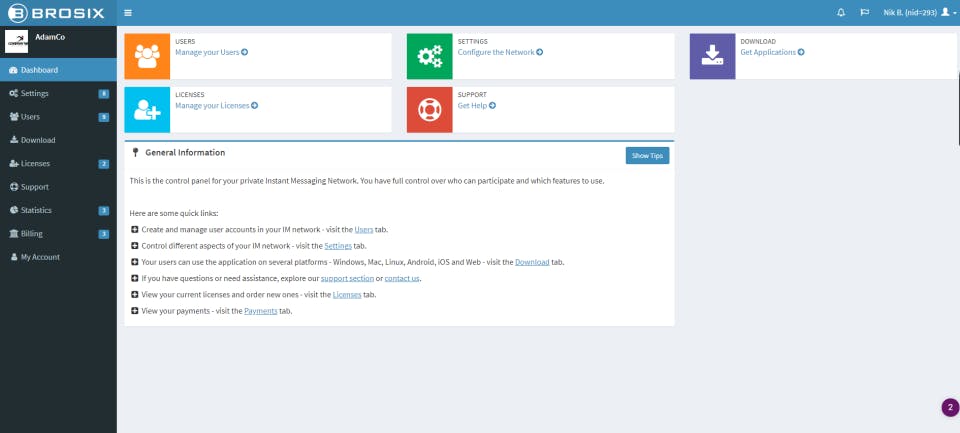The width and height of the screenshot is (960, 433).
Task: Click the orange Users tile icon
Action: pos(147,56)
